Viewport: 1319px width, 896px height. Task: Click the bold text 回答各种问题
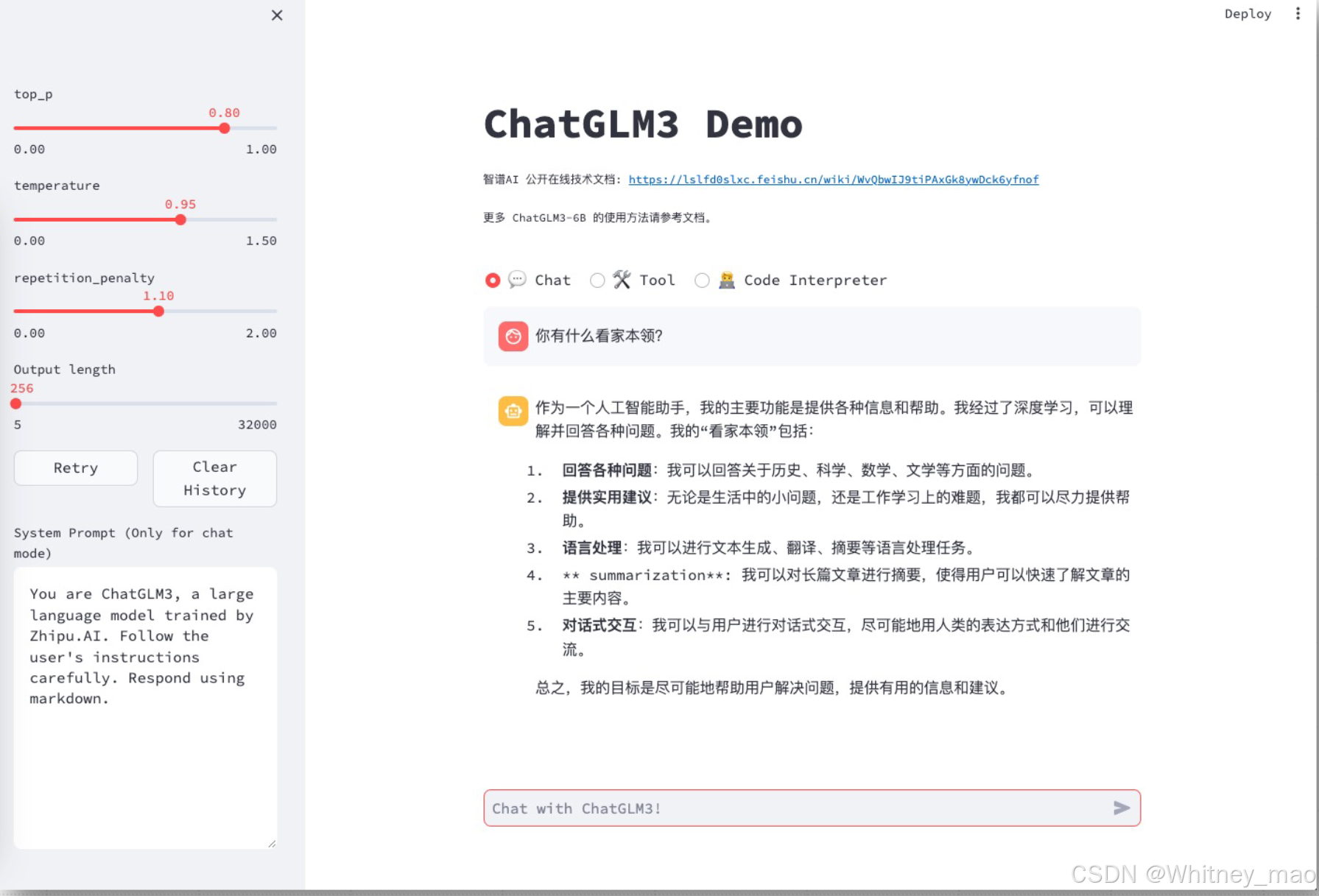pos(607,470)
